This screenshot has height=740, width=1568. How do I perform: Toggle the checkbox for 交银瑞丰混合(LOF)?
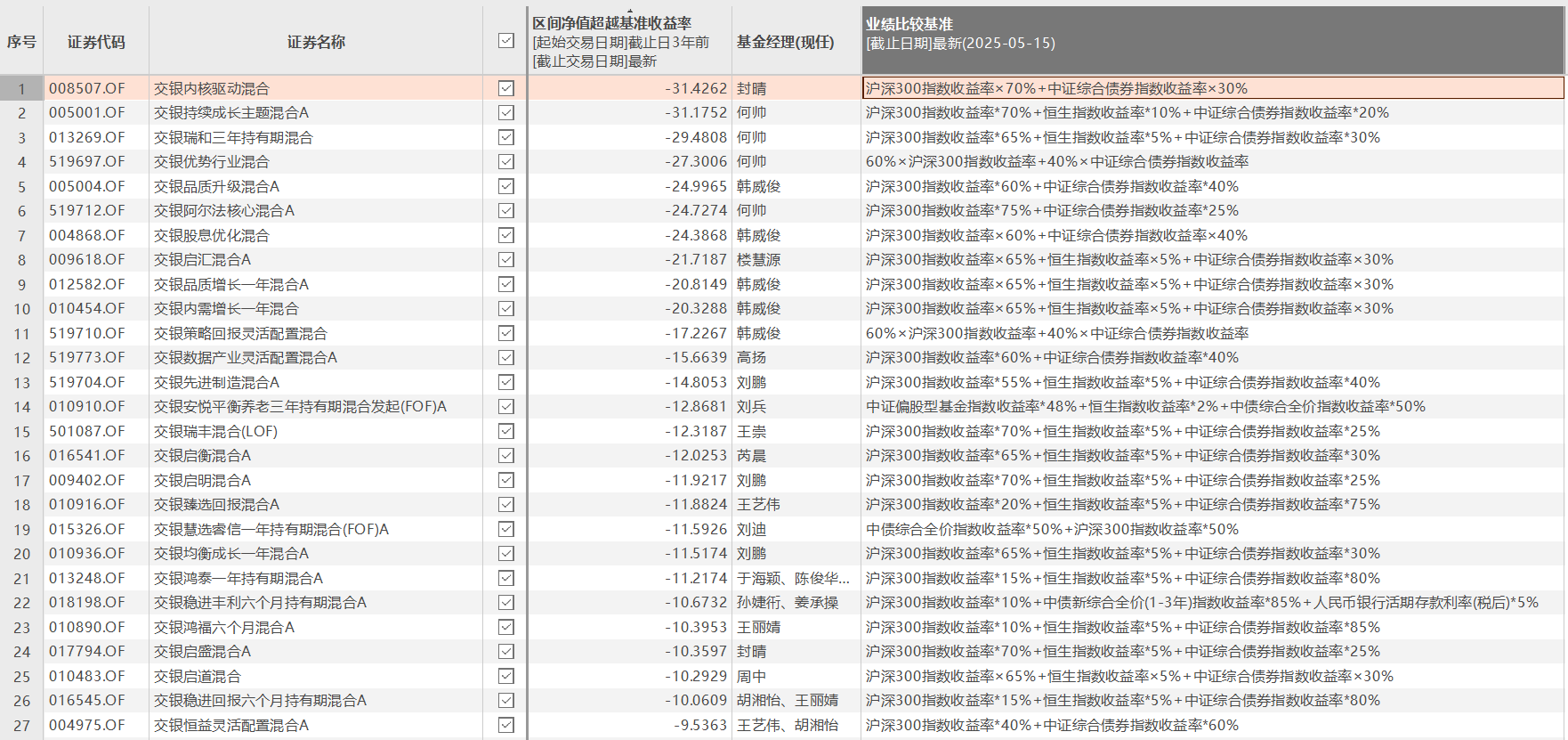pyautogui.click(x=505, y=431)
